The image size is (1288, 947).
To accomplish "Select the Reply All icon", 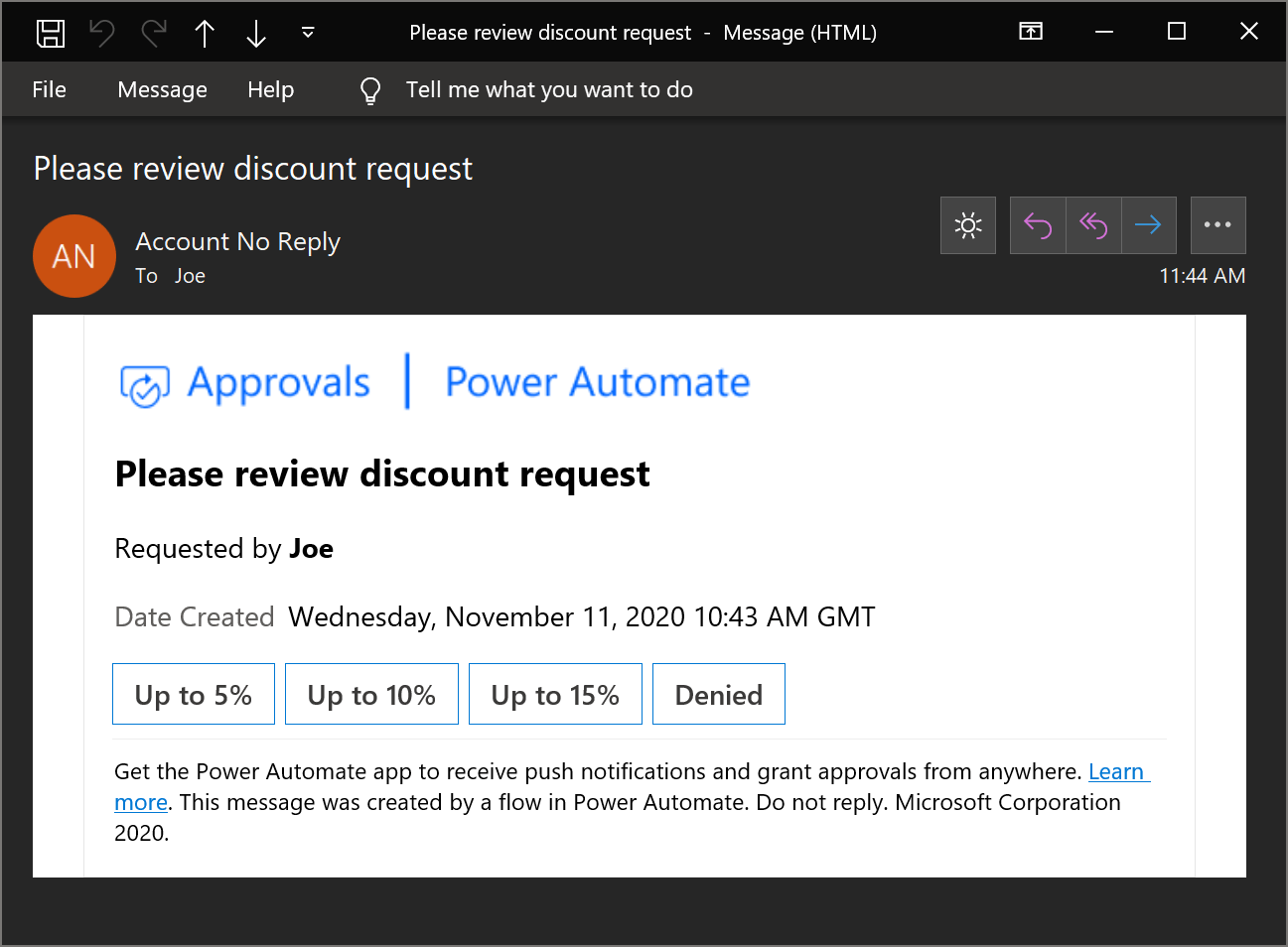I will 1092,225.
